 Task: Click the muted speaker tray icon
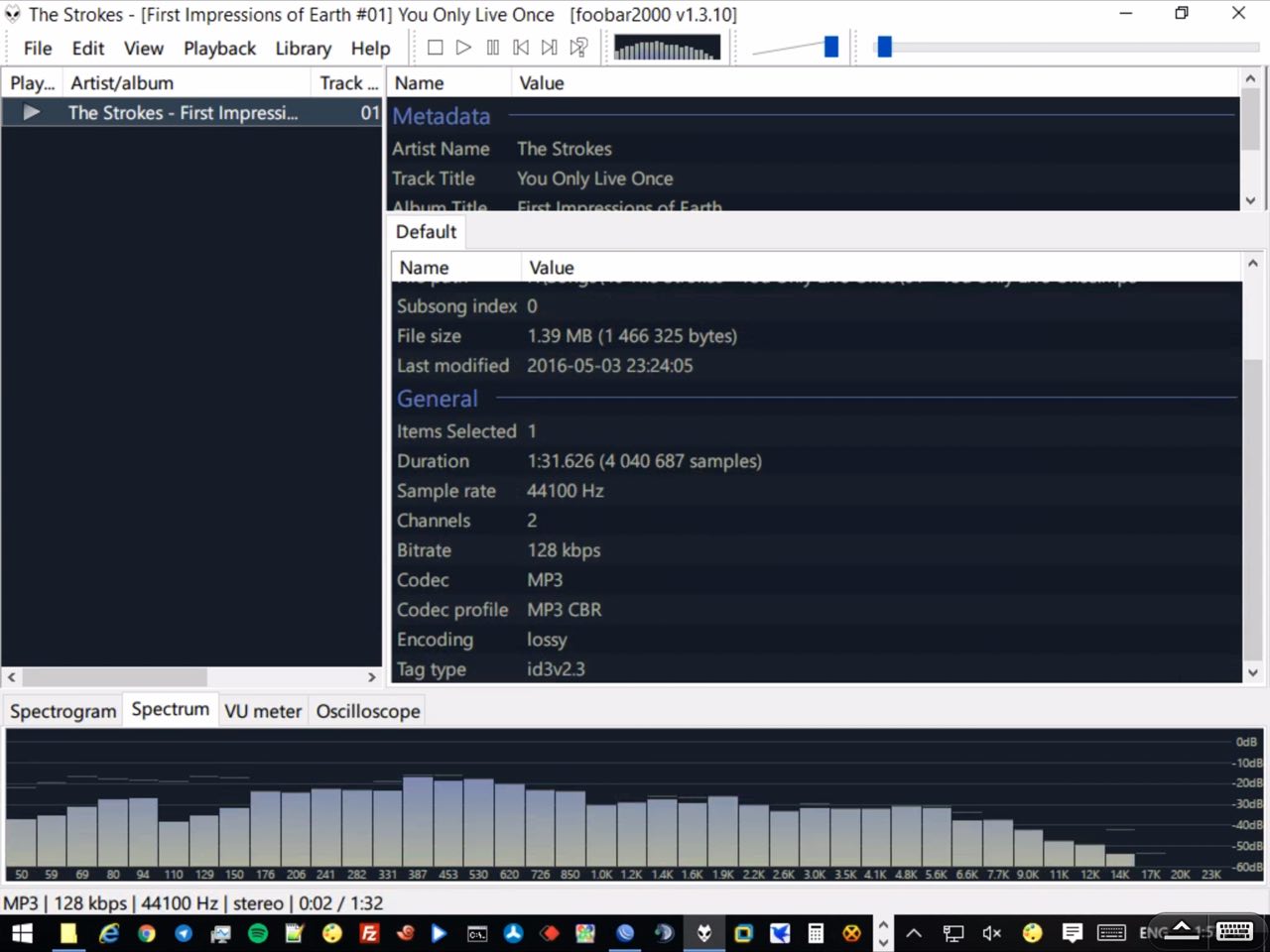991,933
